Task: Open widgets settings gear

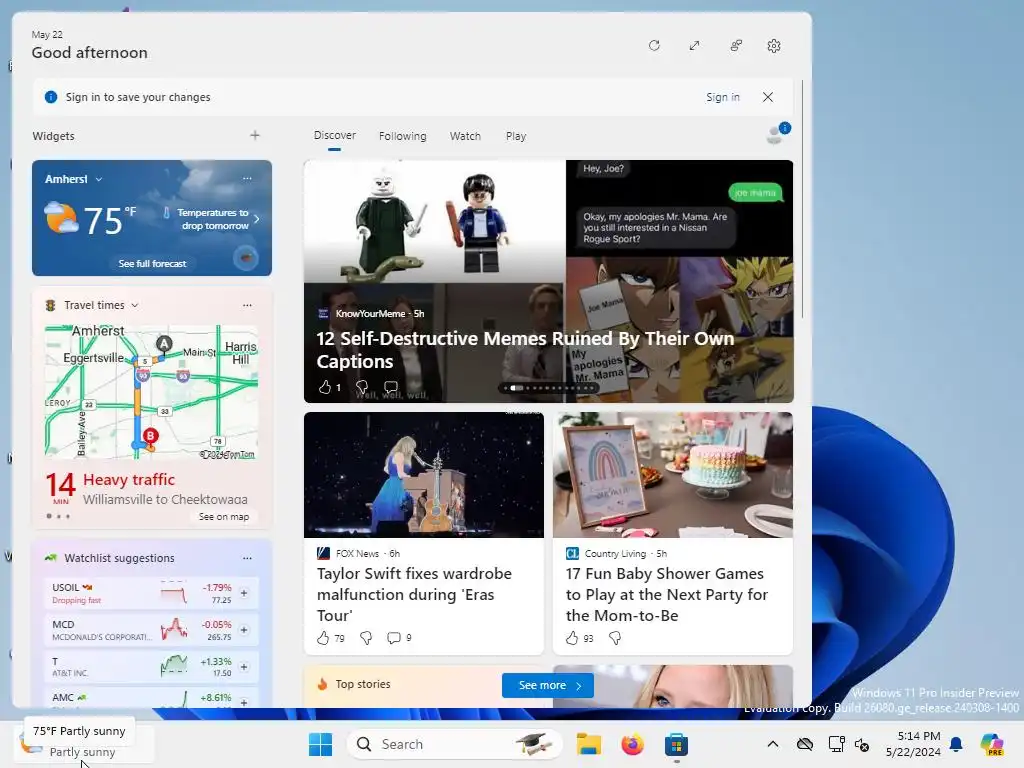Action: pyautogui.click(x=774, y=46)
